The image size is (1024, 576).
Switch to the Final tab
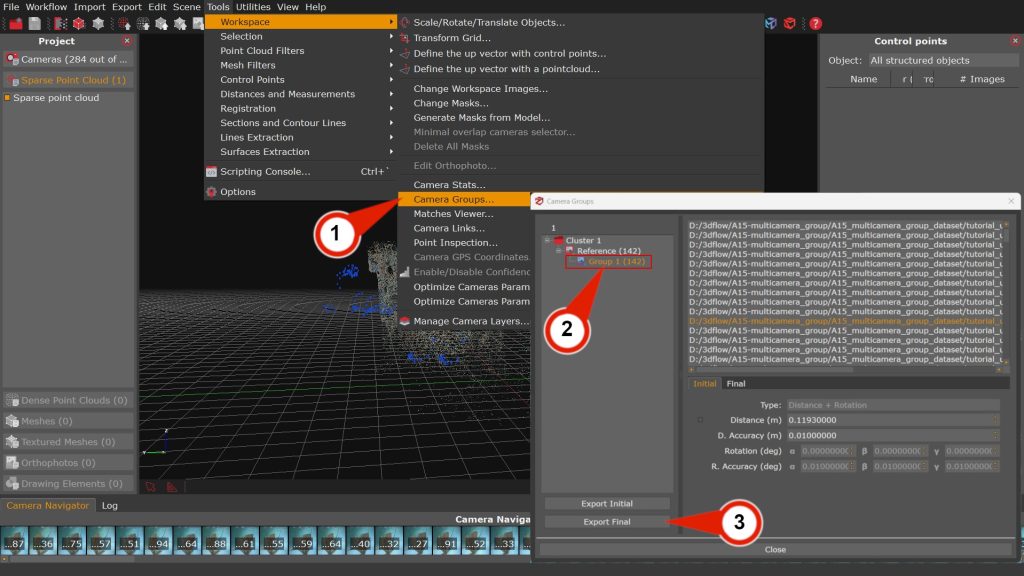click(x=735, y=384)
